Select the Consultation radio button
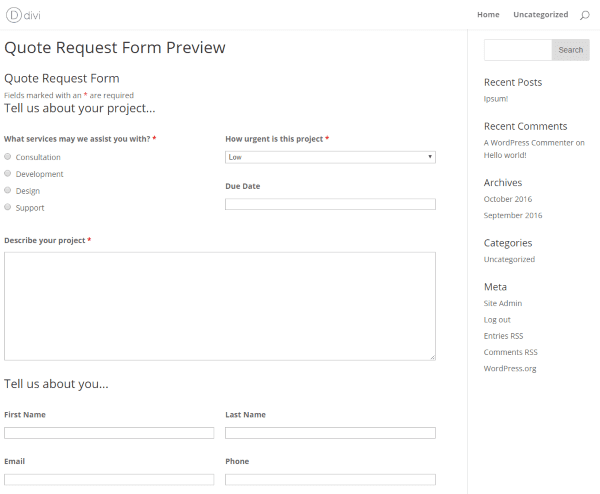The image size is (600, 494). 8,157
